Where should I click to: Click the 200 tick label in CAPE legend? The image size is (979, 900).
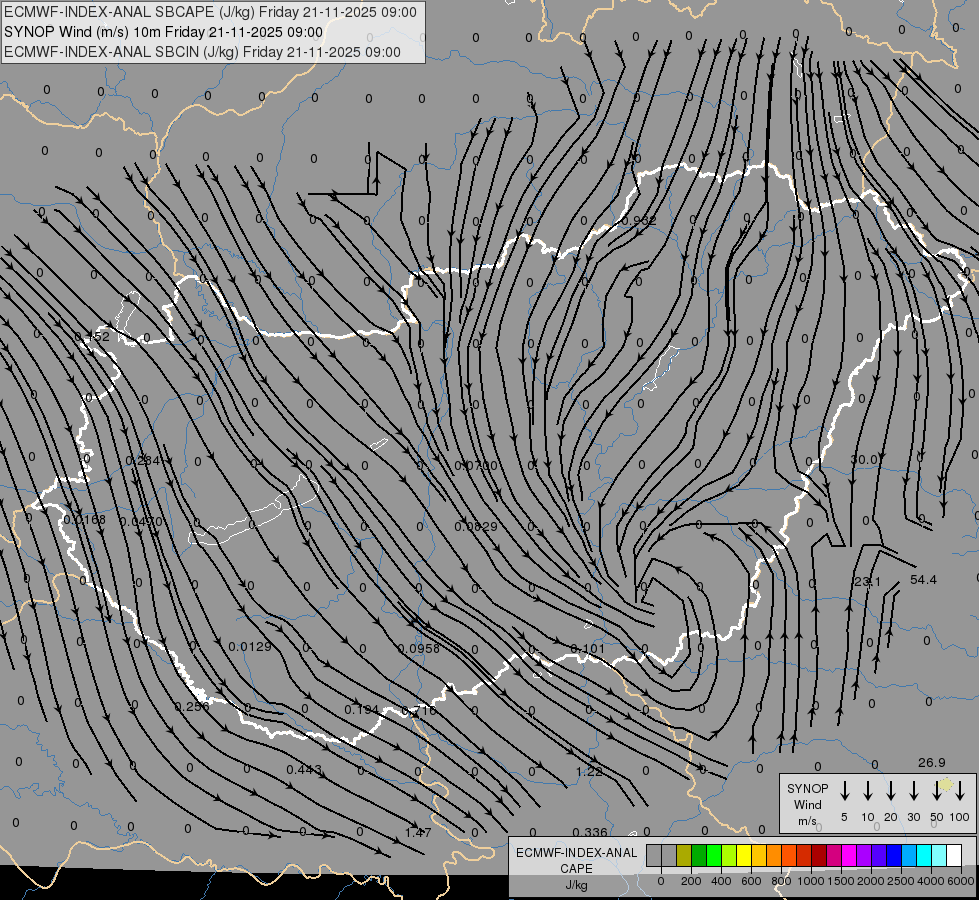pyautogui.click(x=691, y=881)
